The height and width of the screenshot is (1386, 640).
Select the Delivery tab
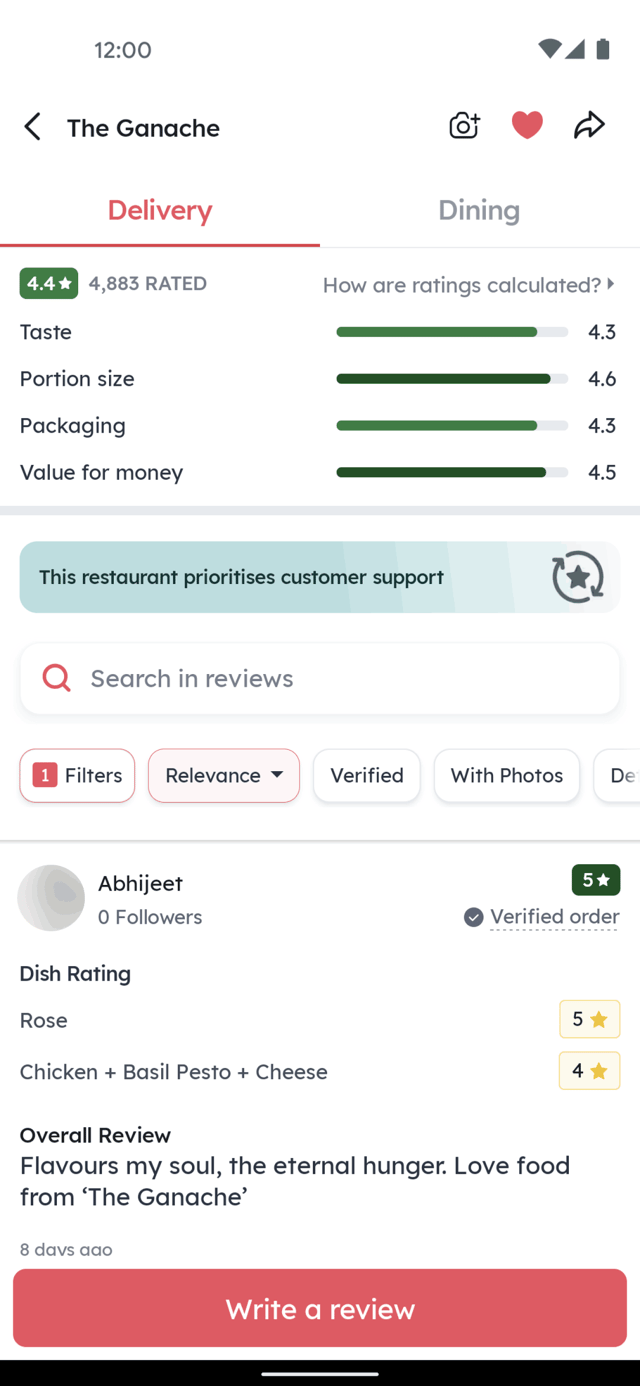(x=160, y=210)
